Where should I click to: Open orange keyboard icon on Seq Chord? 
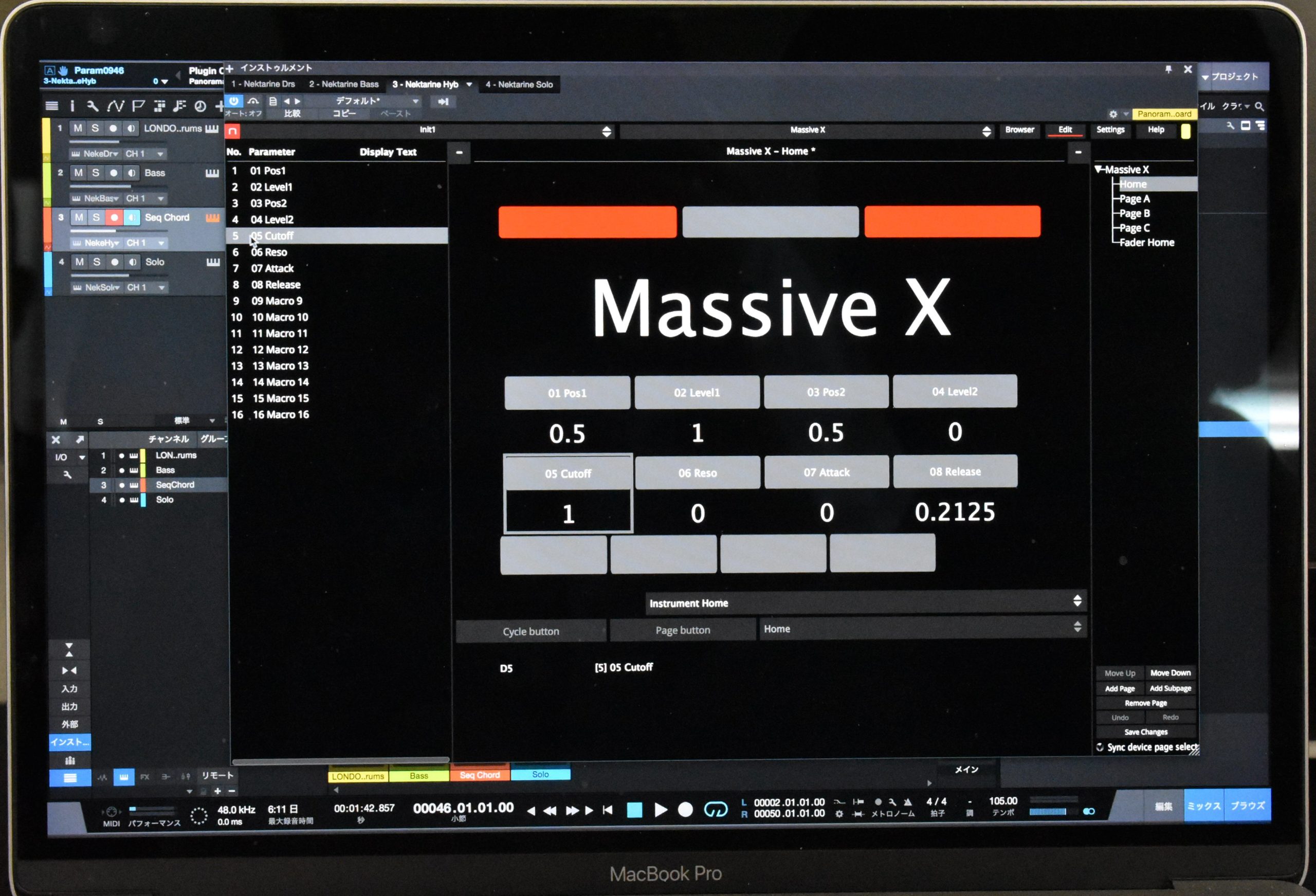point(212,218)
